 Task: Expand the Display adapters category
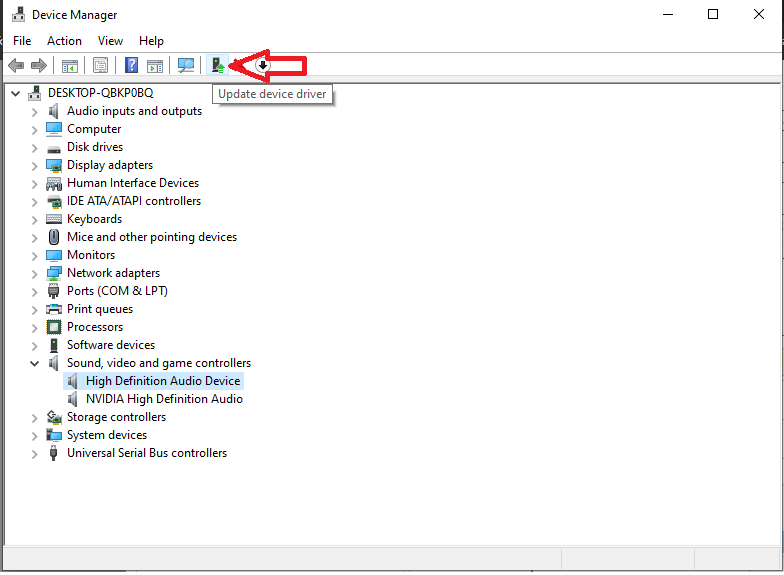pyautogui.click(x=34, y=165)
